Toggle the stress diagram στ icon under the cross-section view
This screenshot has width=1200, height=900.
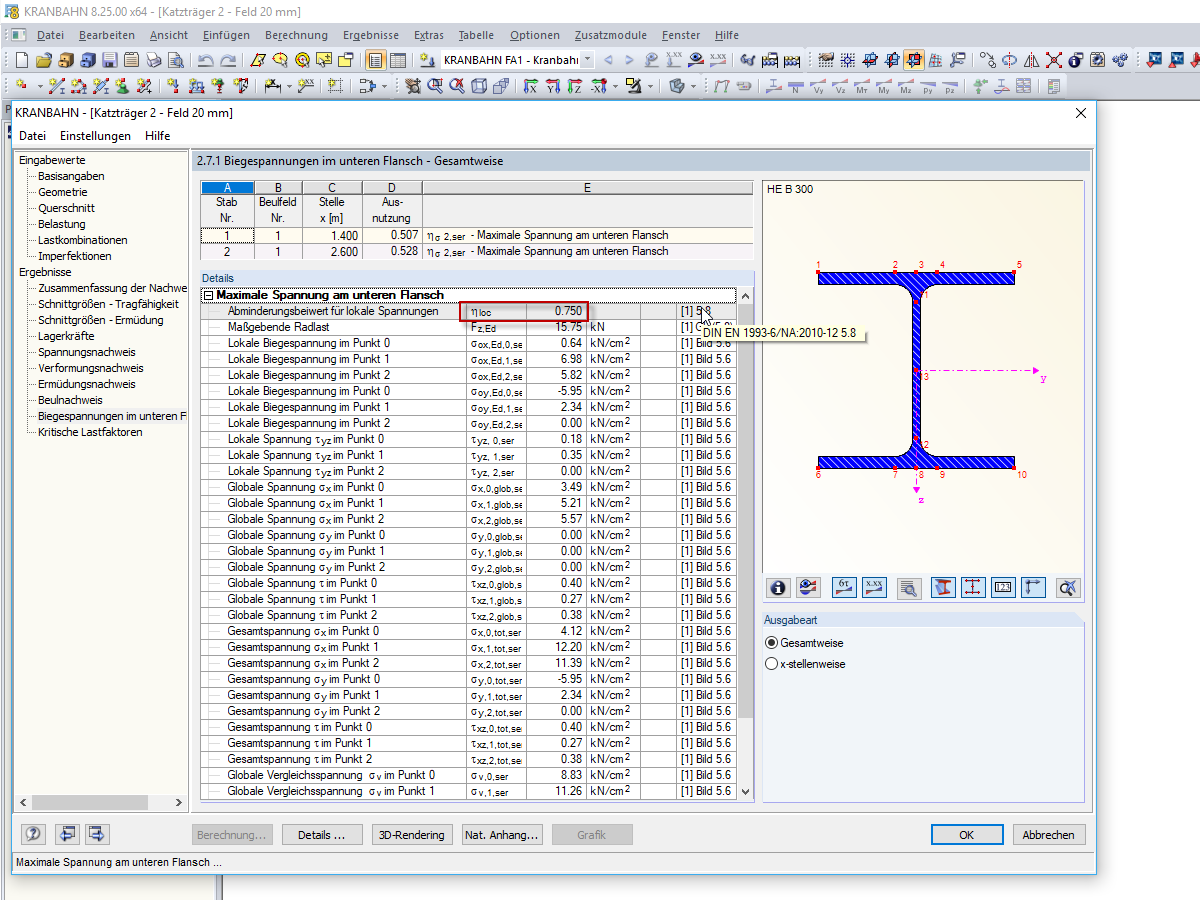(x=845, y=587)
